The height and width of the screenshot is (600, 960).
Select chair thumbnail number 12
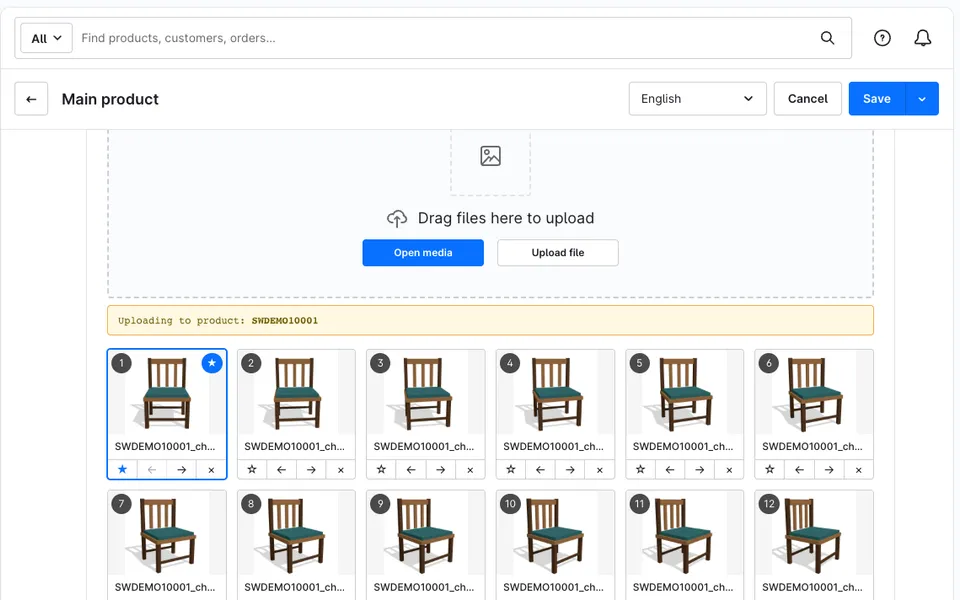pyautogui.click(x=814, y=534)
